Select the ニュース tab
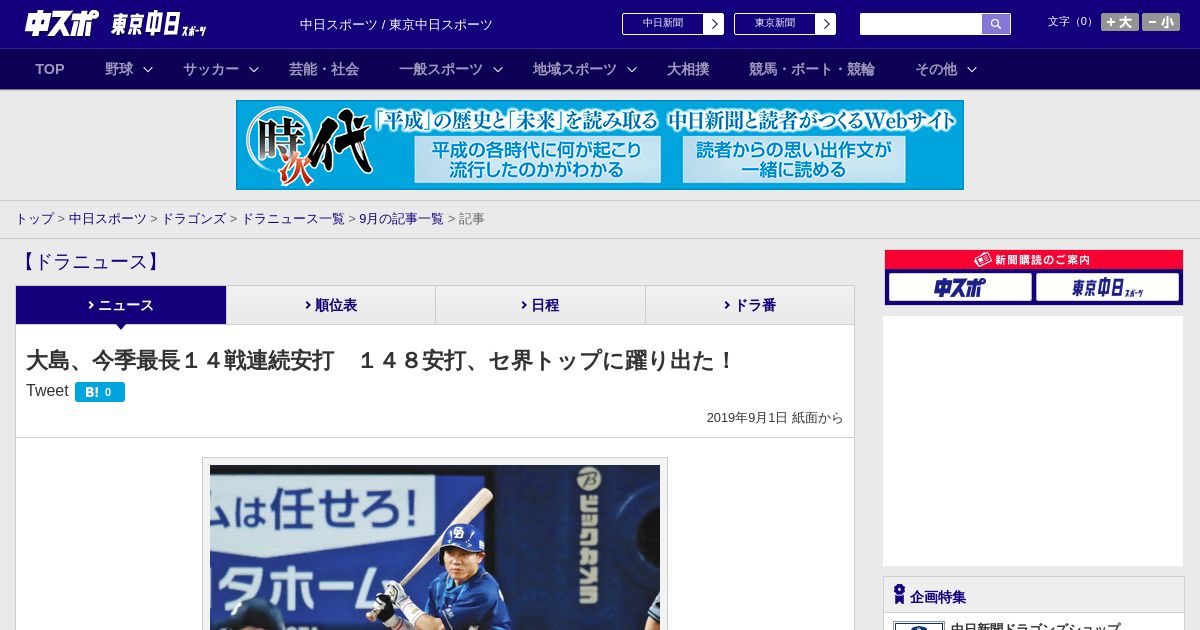The width and height of the screenshot is (1200, 630). (x=121, y=305)
